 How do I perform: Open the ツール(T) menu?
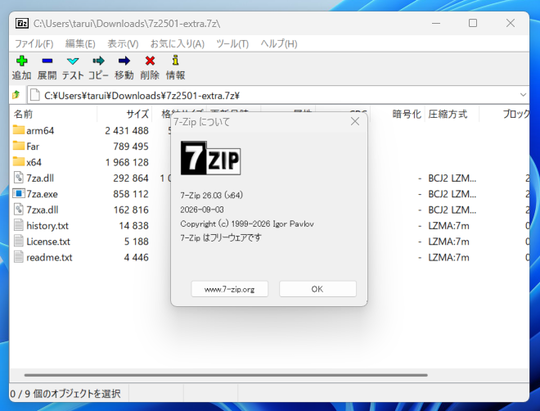click(x=232, y=44)
